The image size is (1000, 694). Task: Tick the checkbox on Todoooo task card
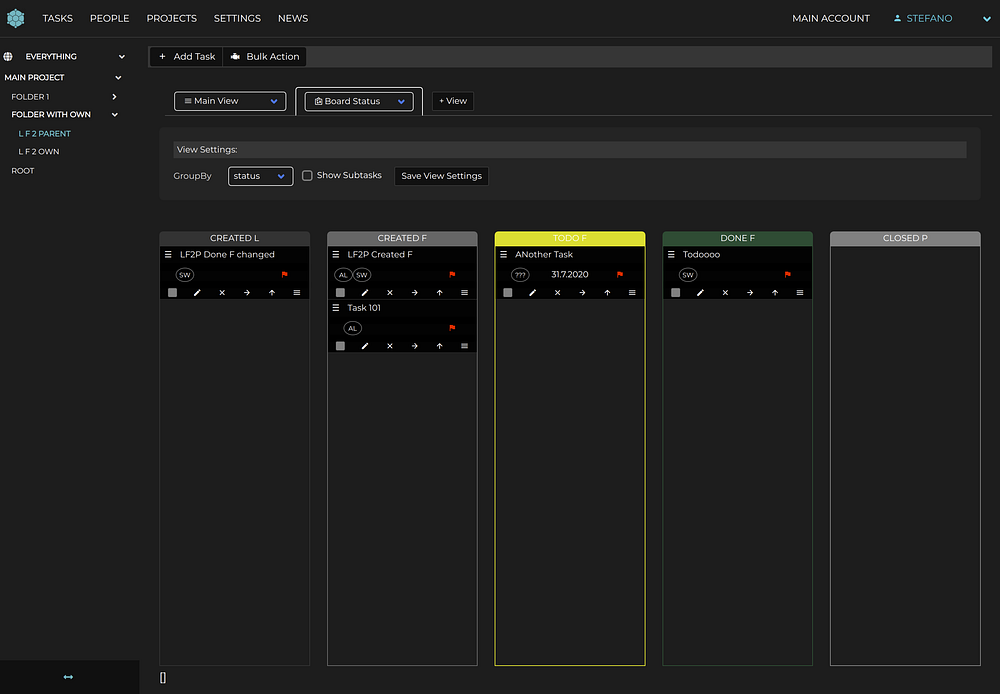click(676, 293)
